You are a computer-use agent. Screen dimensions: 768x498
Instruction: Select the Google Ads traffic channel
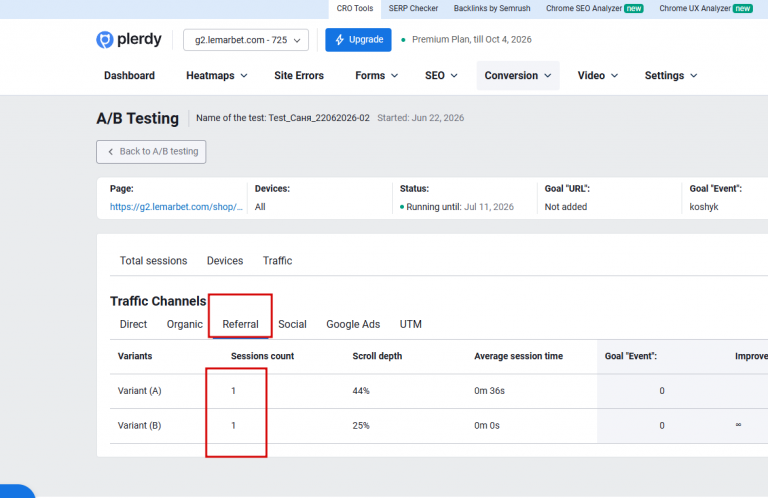[x=353, y=324]
